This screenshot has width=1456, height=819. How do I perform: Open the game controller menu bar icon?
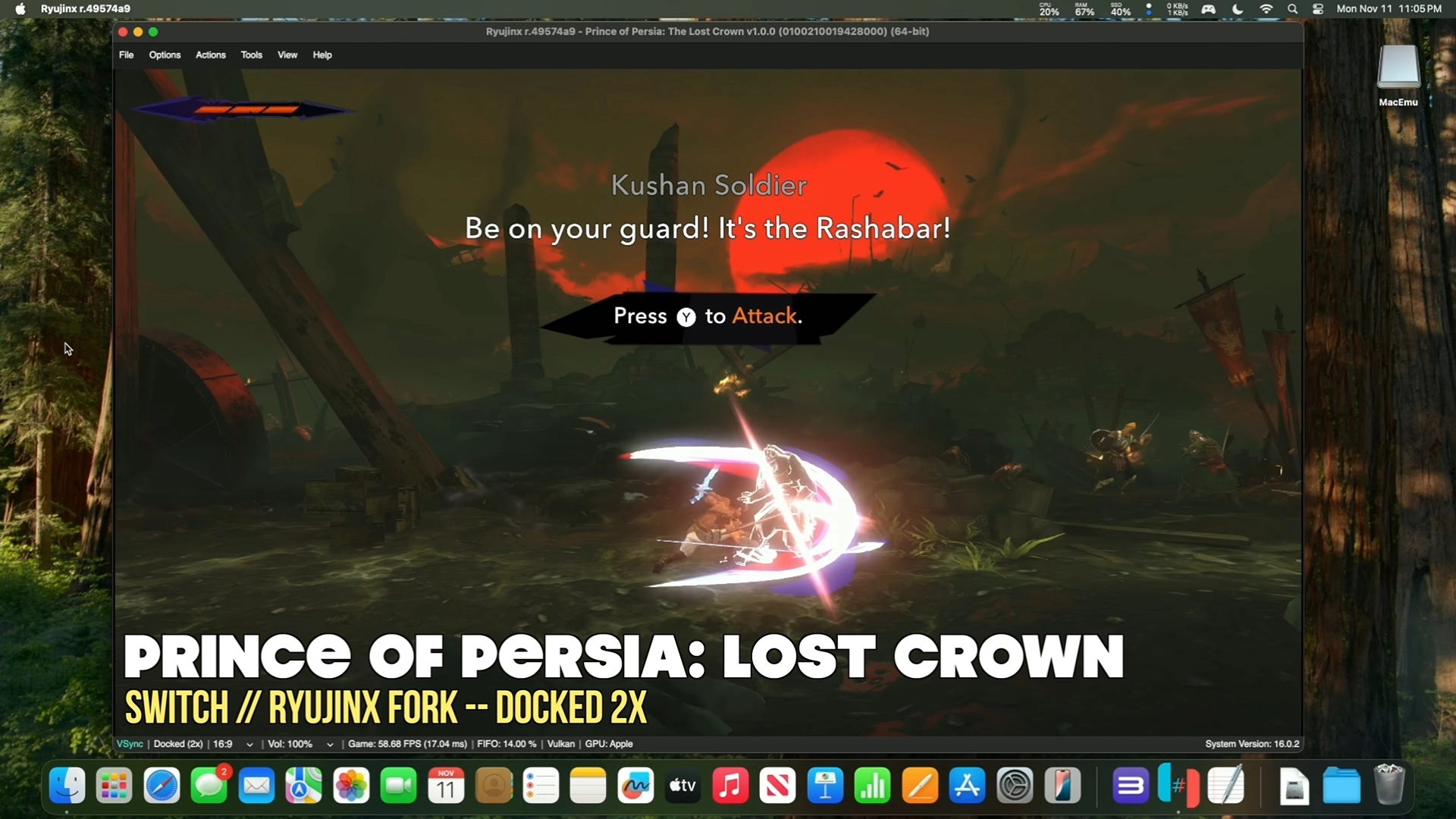[x=1208, y=9]
